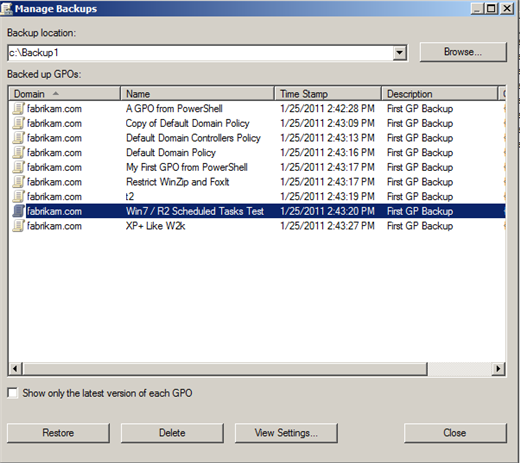Open the Backup location dropdown arrow
The image size is (520, 463).
point(399,53)
